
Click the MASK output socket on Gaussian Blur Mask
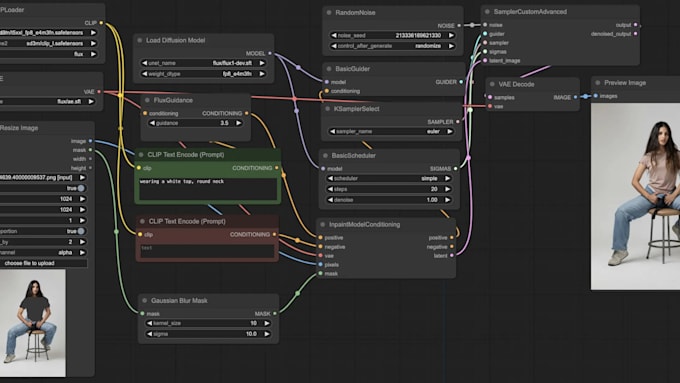pyautogui.click(x=275, y=314)
